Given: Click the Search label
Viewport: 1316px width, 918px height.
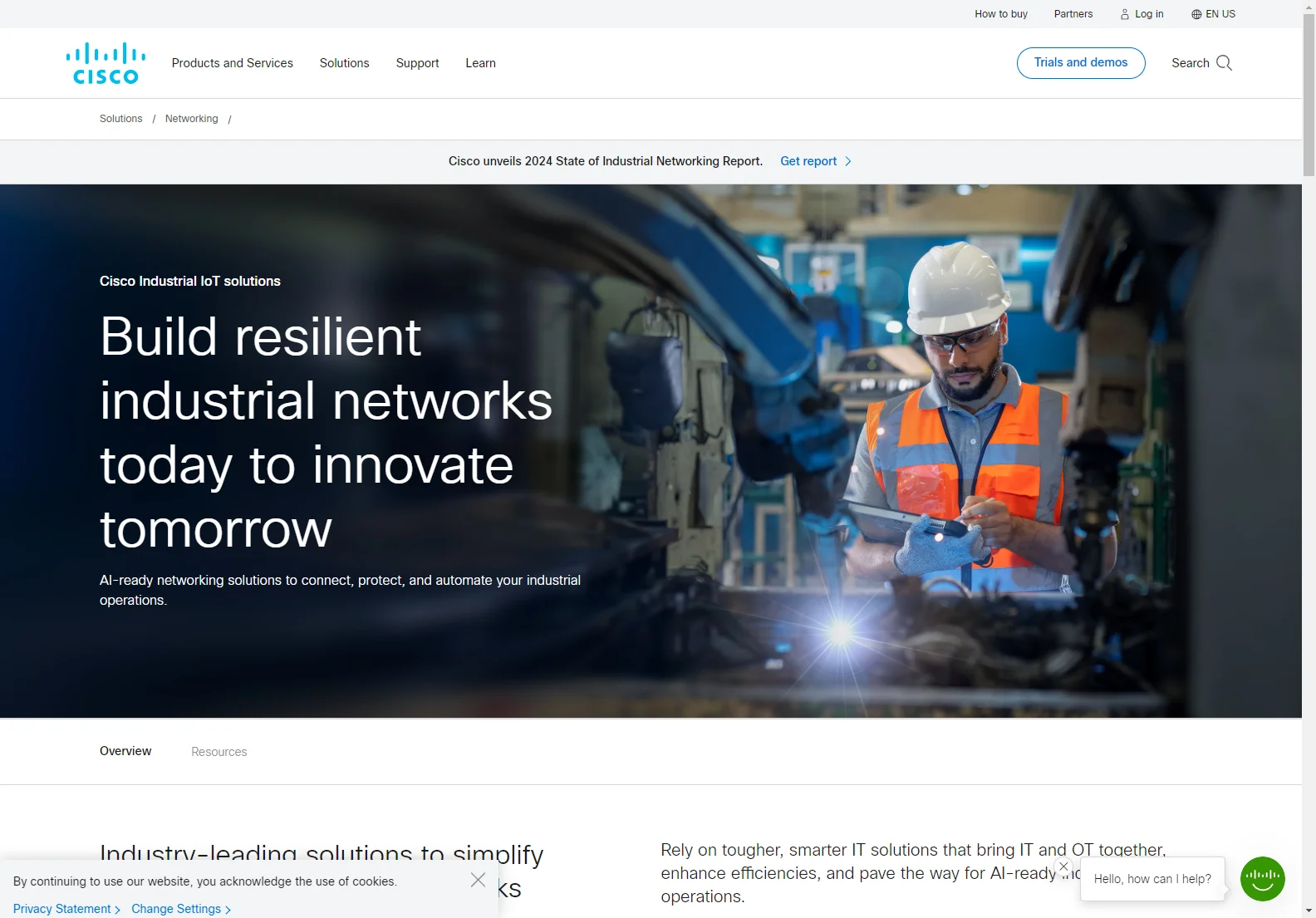Looking at the screenshot, I should pyautogui.click(x=1191, y=63).
